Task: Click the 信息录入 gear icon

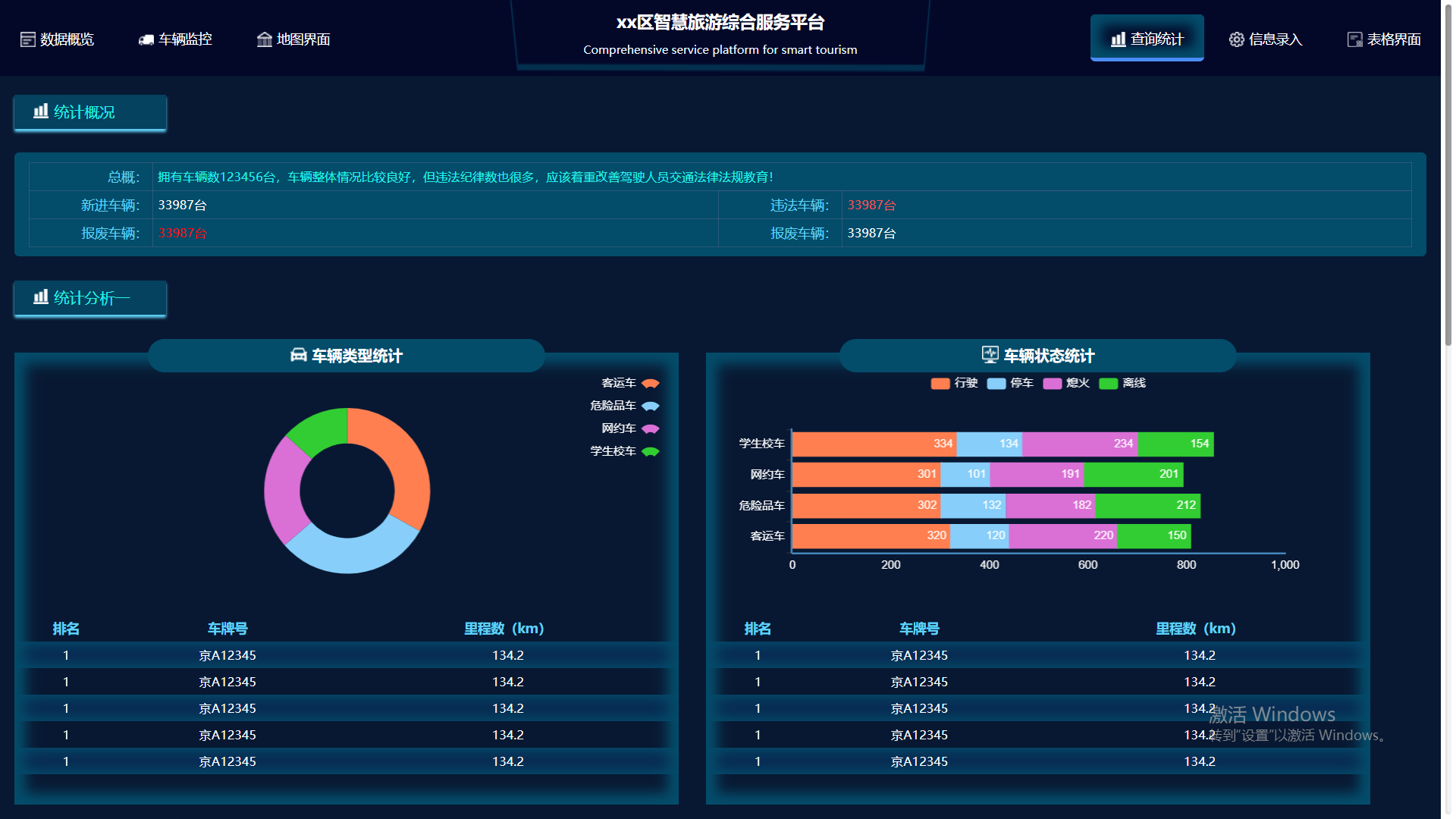Action: click(x=1236, y=39)
